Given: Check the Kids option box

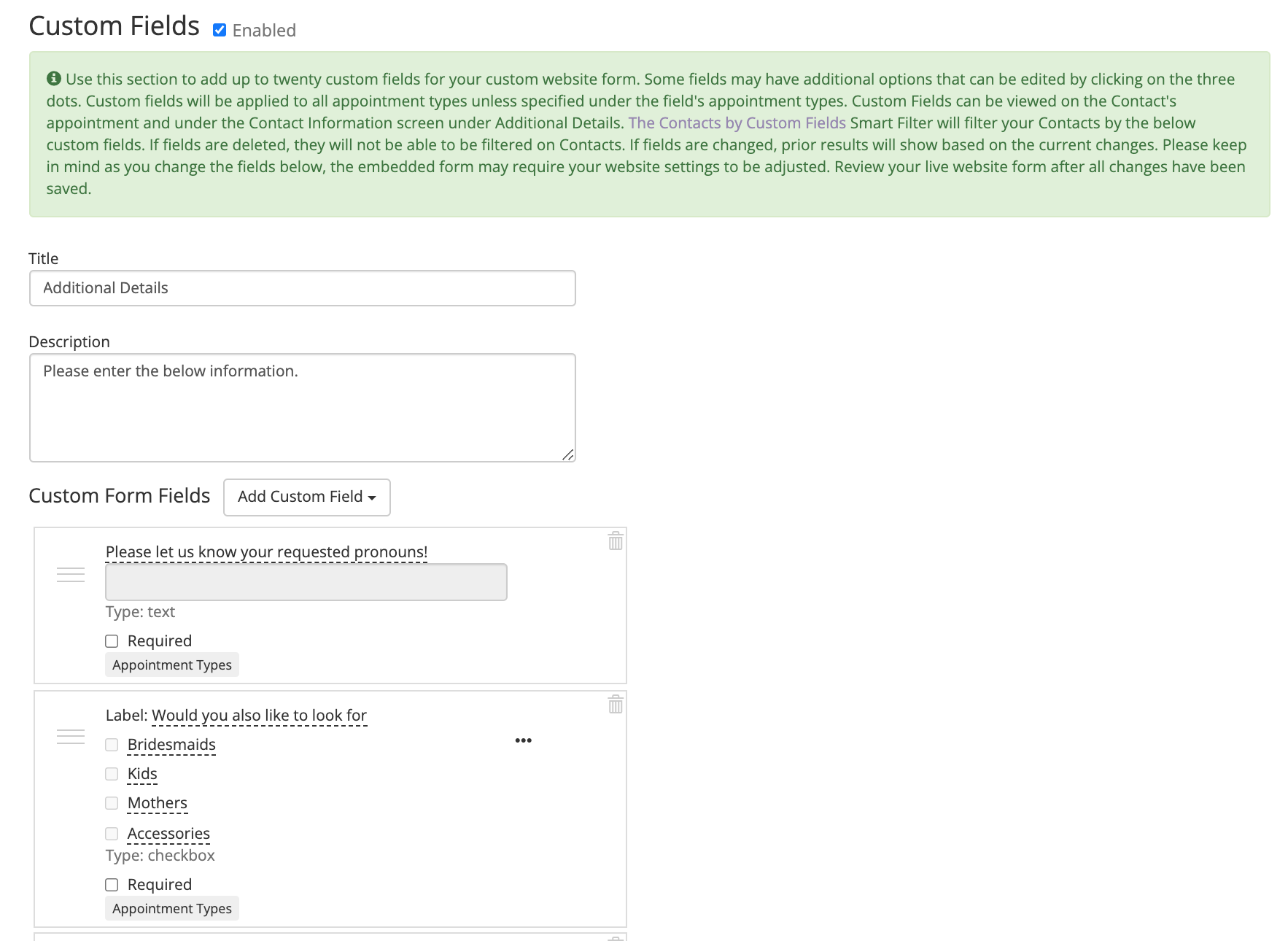Looking at the screenshot, I should pyautogui.click(x=112, y=774).
